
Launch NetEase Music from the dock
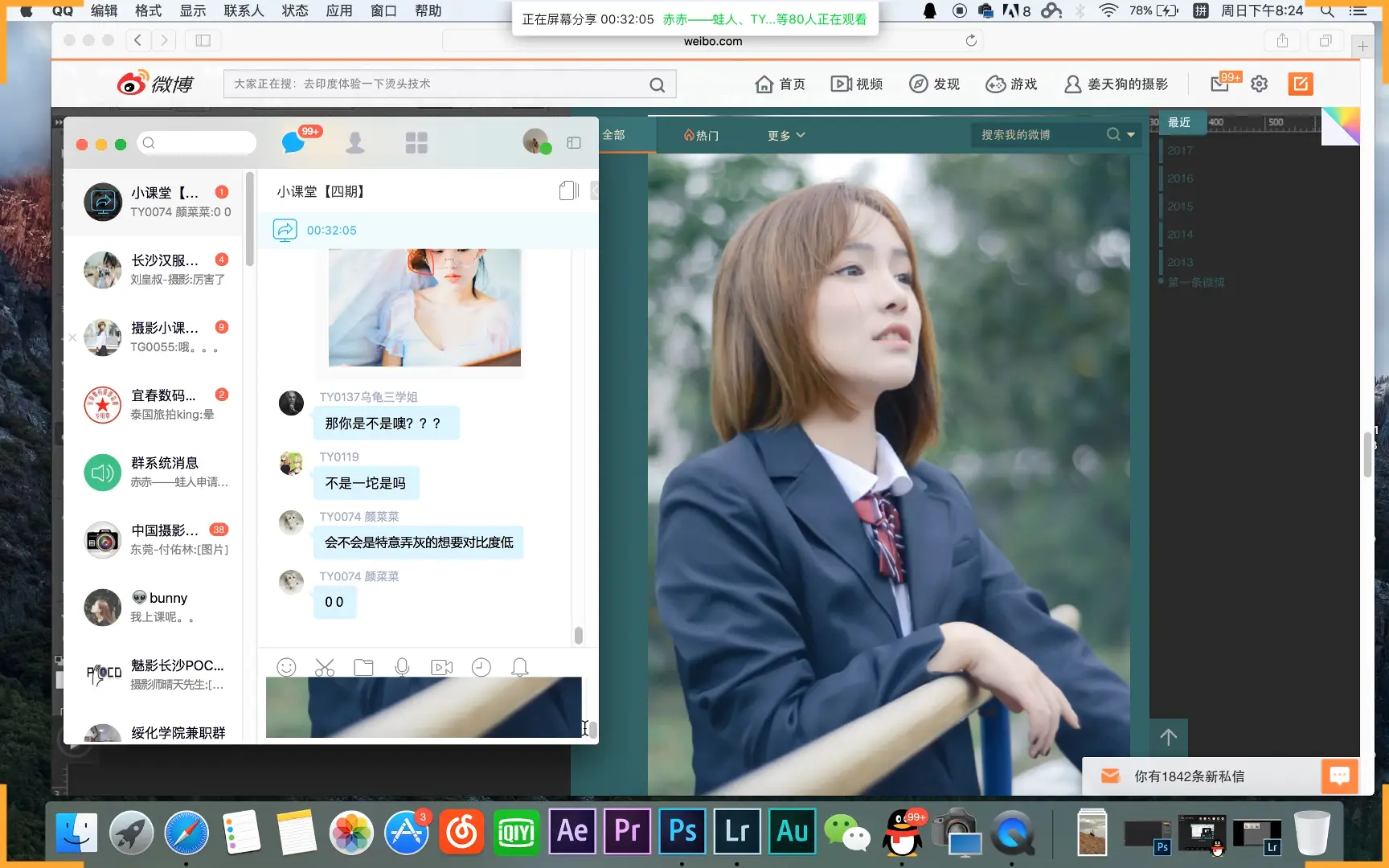(461, 832)
